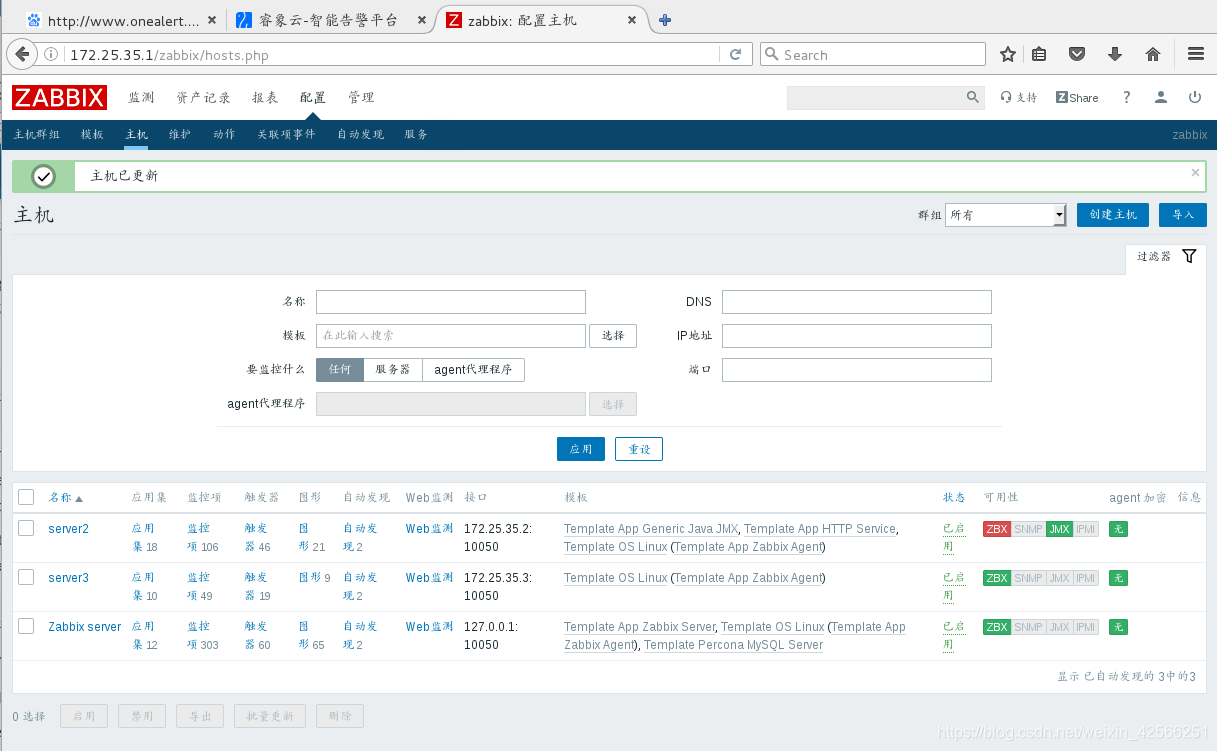This screenshot has width=1217, height=751.
Task: Close the 睿象云 browser tab
Action: point(423,20)
